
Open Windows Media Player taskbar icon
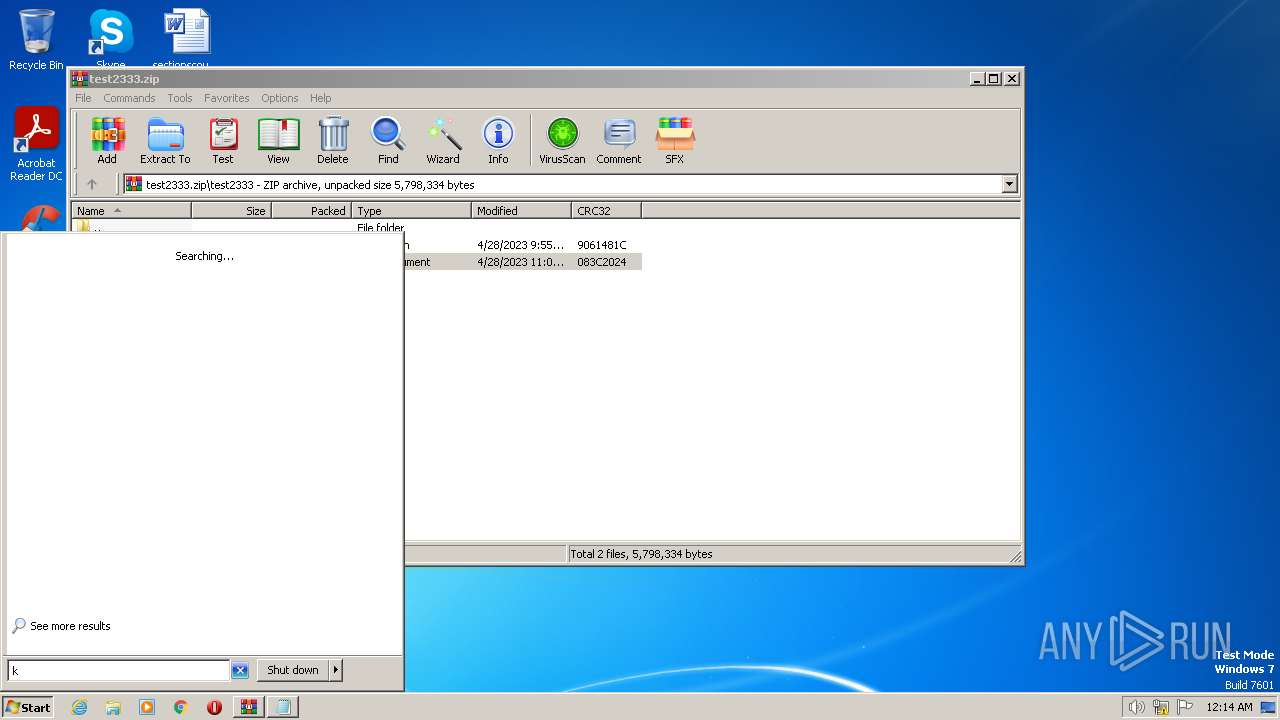pyautogui.click(x=147, y=707)
